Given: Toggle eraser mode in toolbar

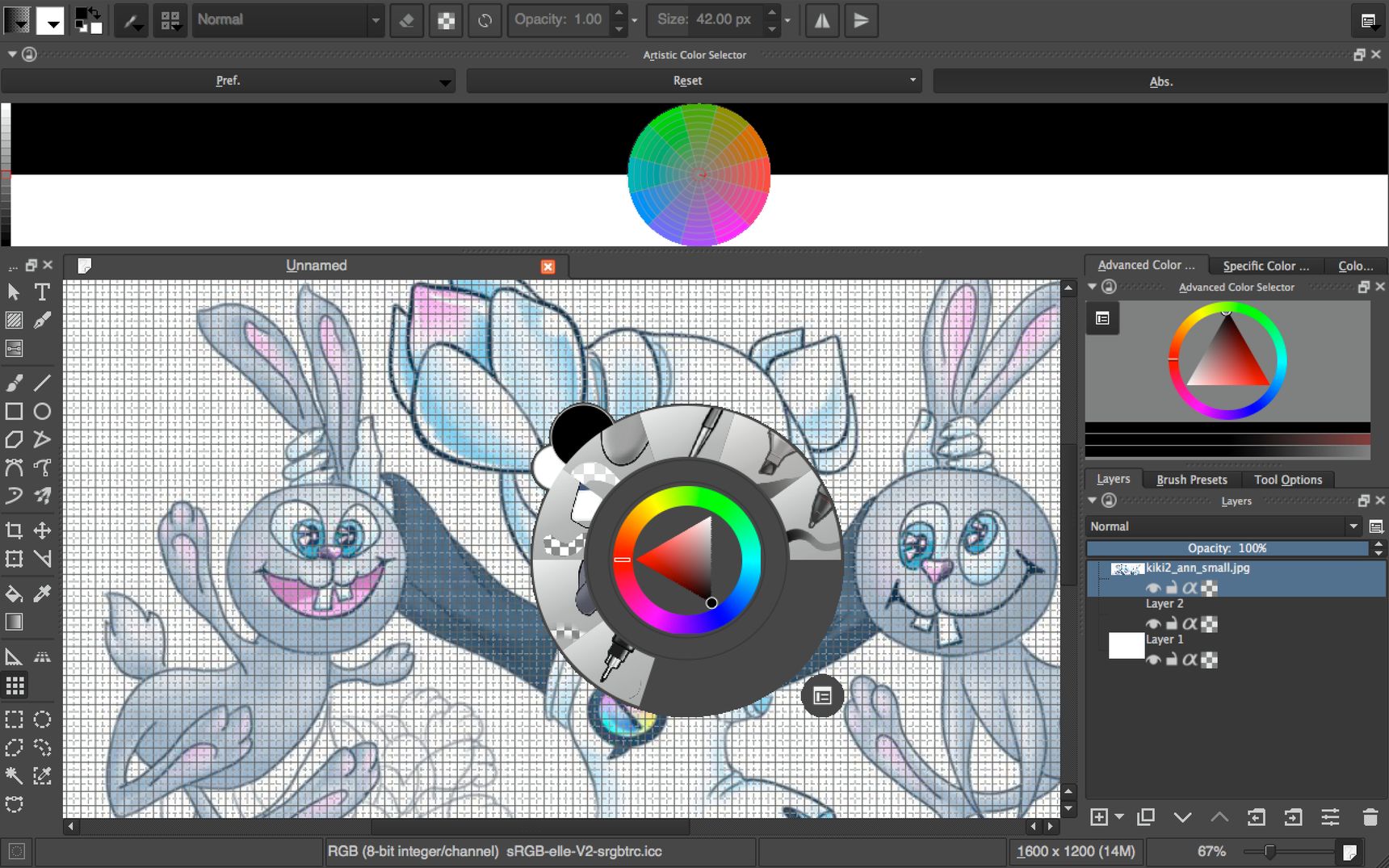Looking at the screenshot, I should pyautogui.click(x=407, y=20).
